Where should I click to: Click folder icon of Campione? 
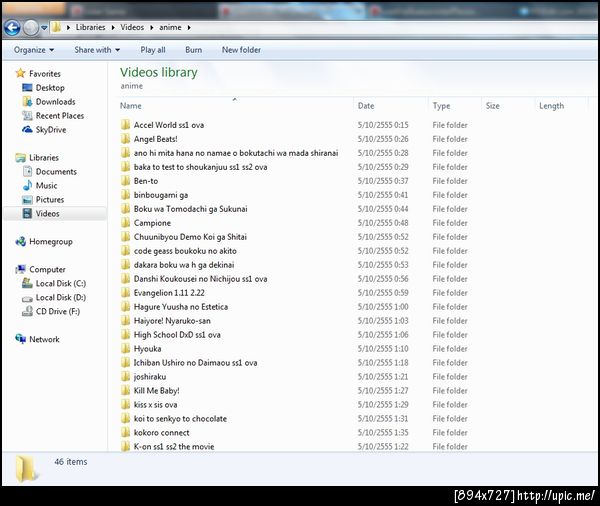pyautogui.click(x=126, y=223)
